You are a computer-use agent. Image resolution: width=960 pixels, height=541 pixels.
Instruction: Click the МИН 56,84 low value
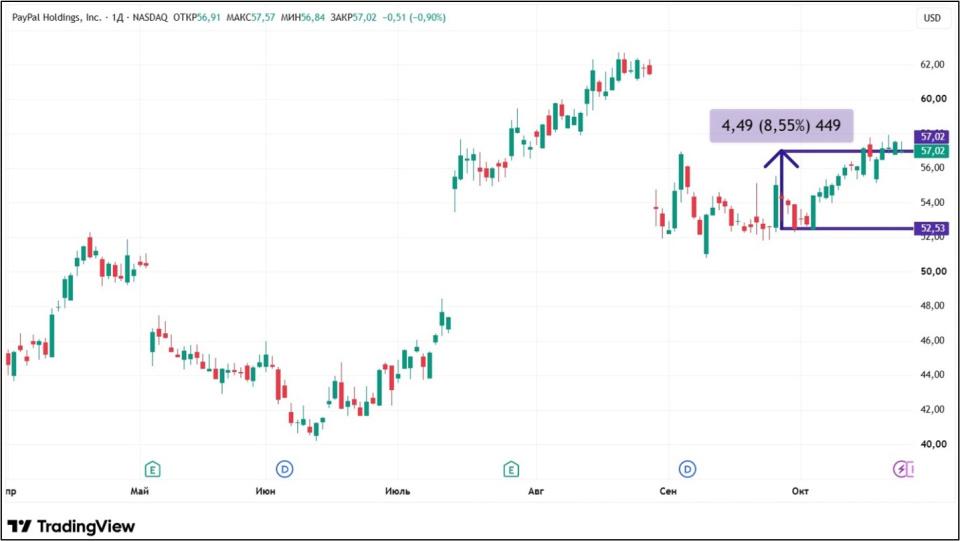(x=302, y=18)
